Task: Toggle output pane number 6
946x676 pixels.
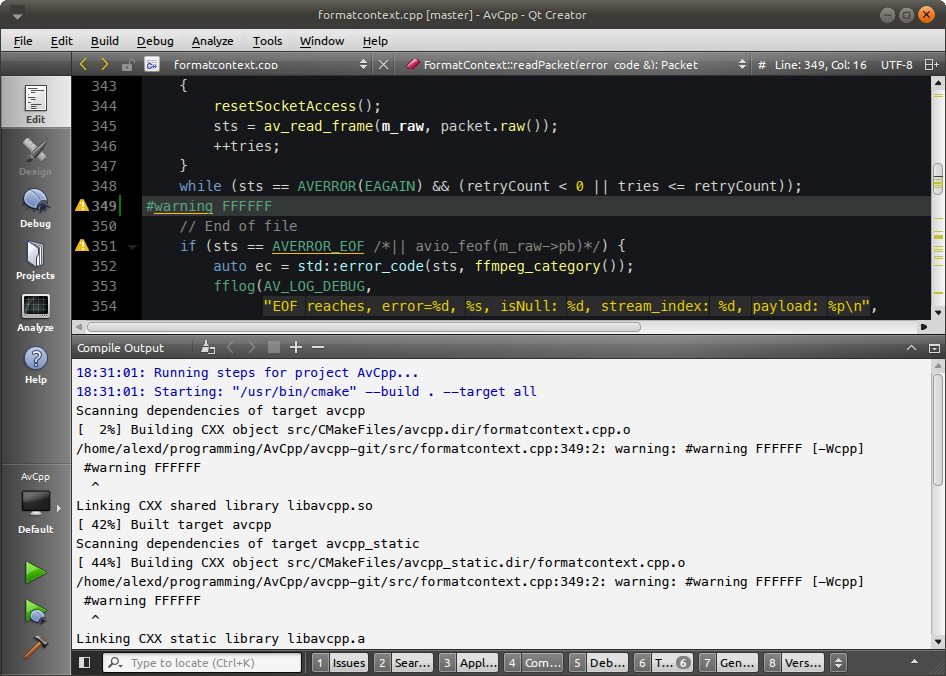Action: 664,663
